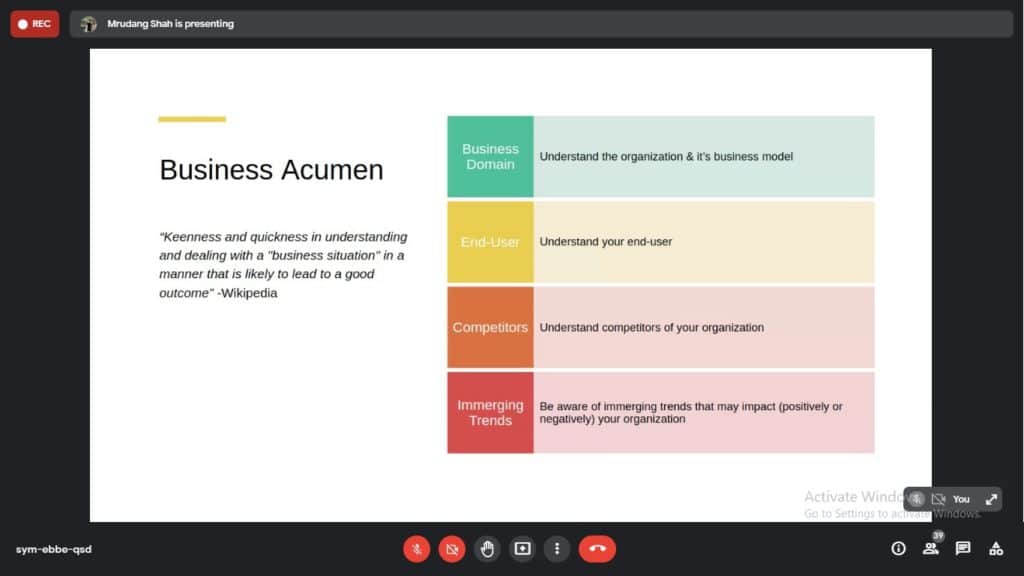Turn on your camera

452,548
